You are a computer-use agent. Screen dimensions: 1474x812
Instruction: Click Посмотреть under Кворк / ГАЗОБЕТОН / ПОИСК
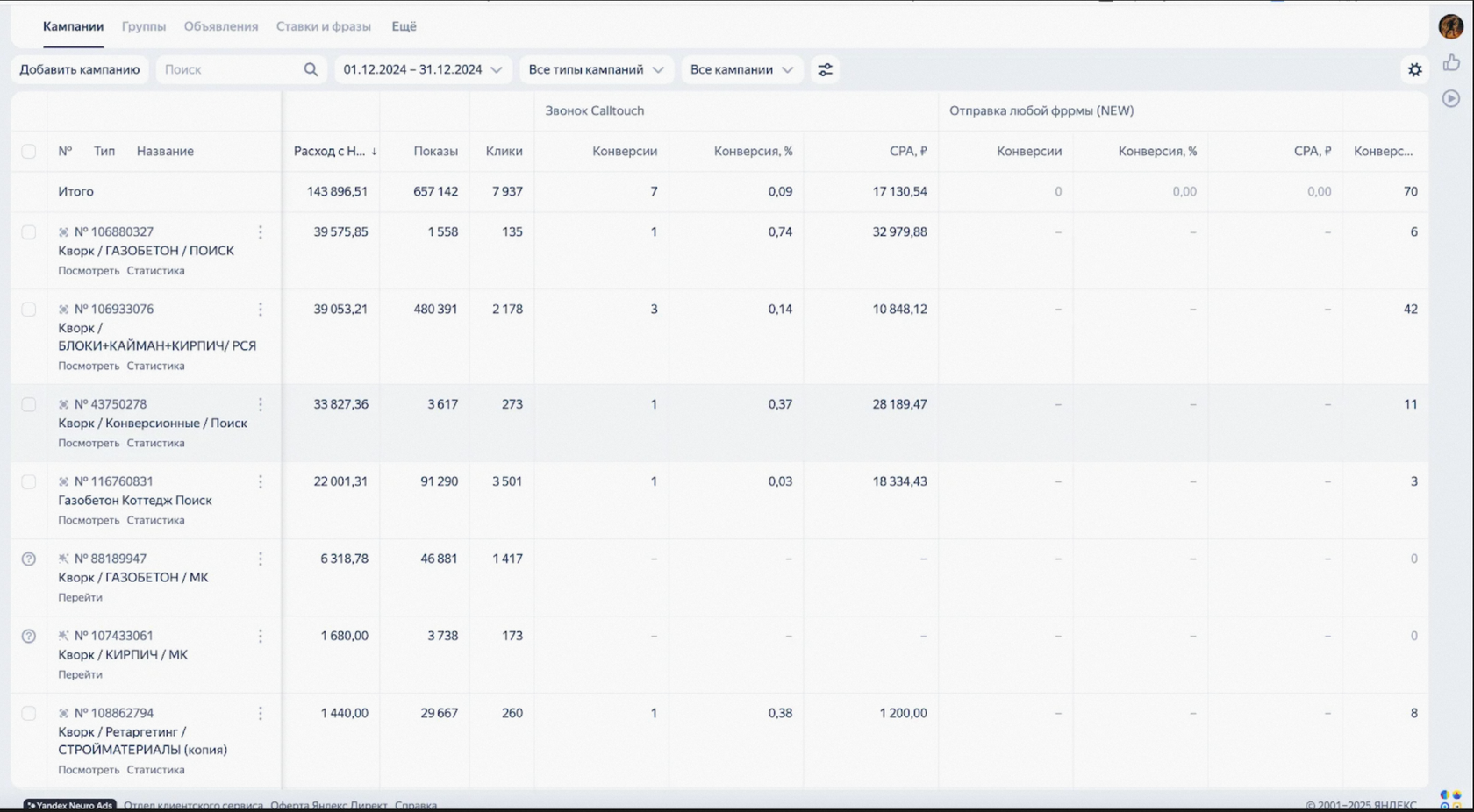(89, 271)
